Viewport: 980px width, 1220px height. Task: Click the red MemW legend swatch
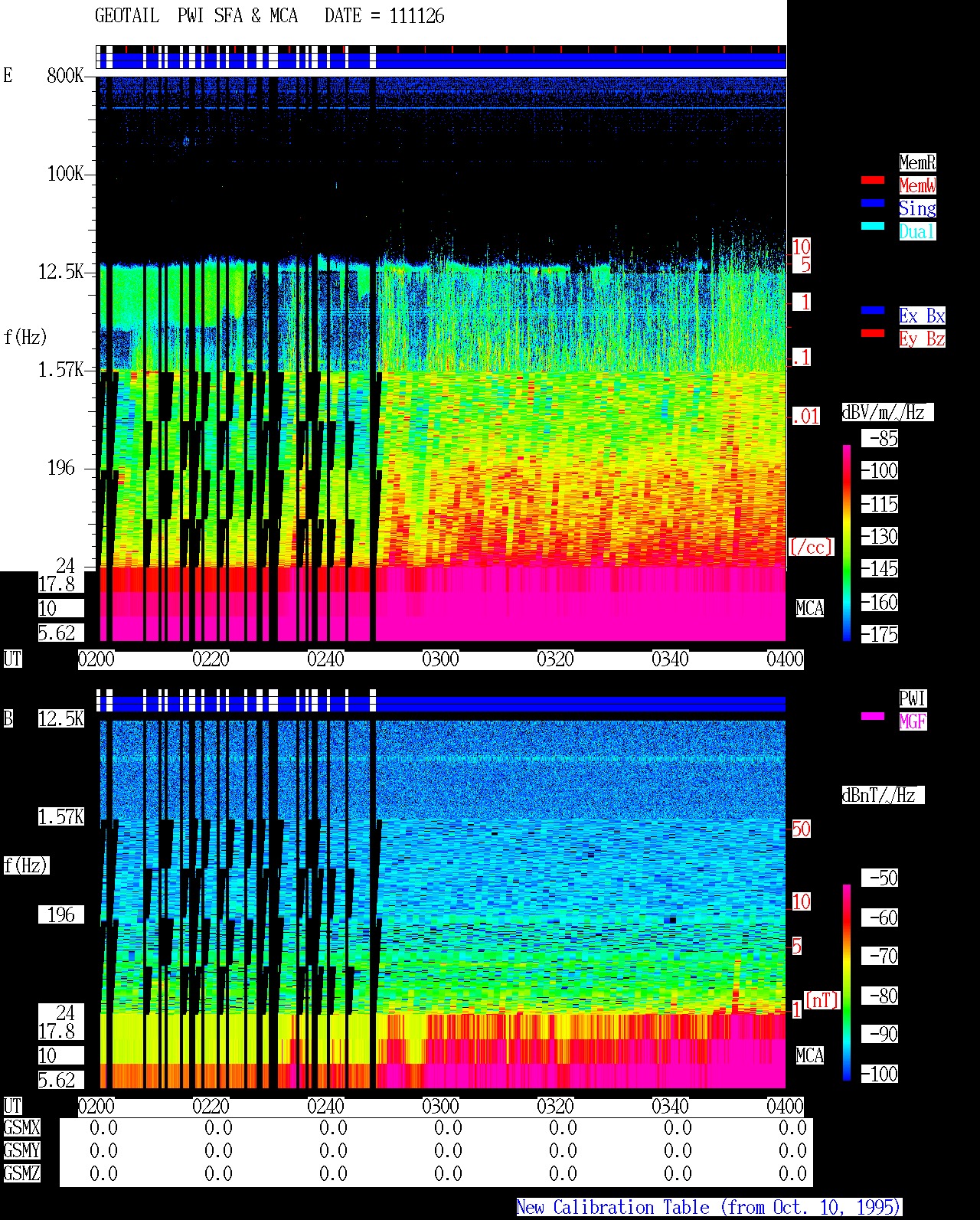[x=873, y=181]
